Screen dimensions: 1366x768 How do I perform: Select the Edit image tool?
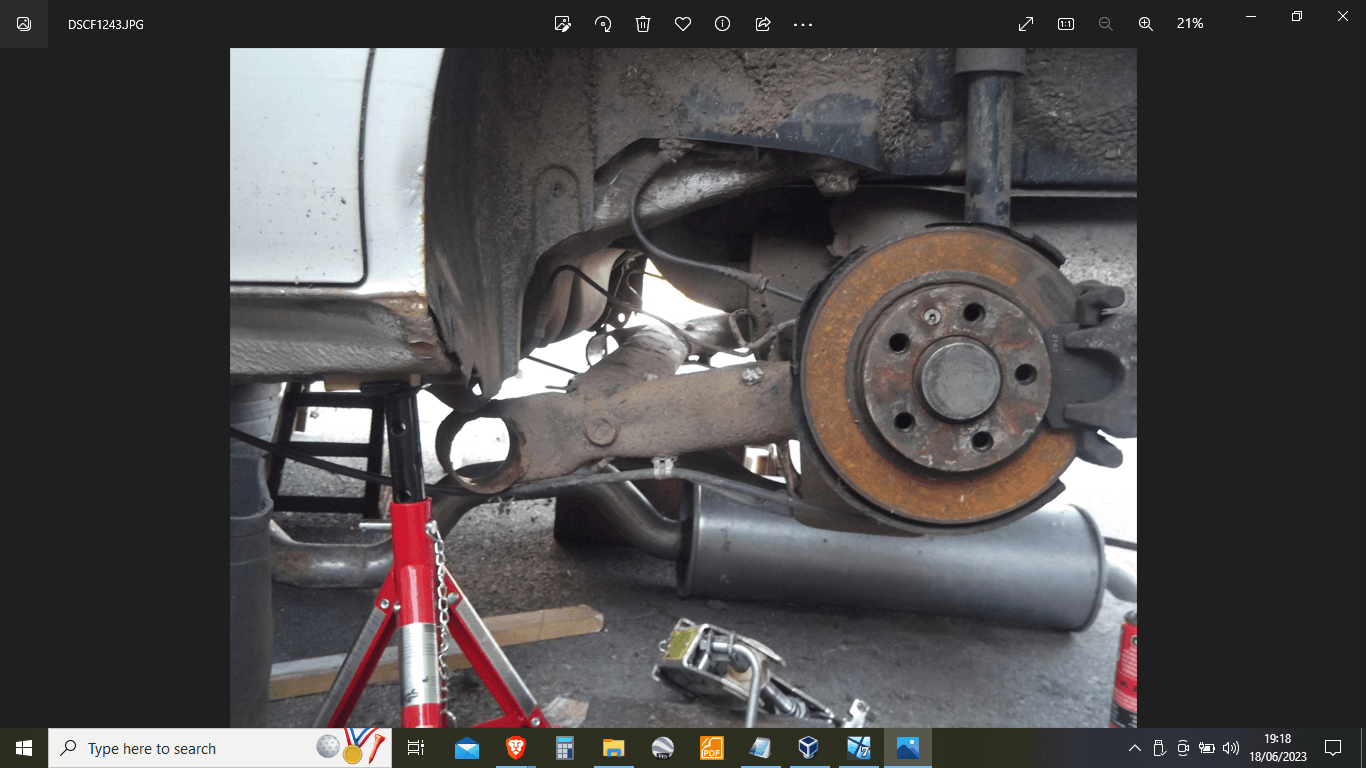[x=563, y=23]
